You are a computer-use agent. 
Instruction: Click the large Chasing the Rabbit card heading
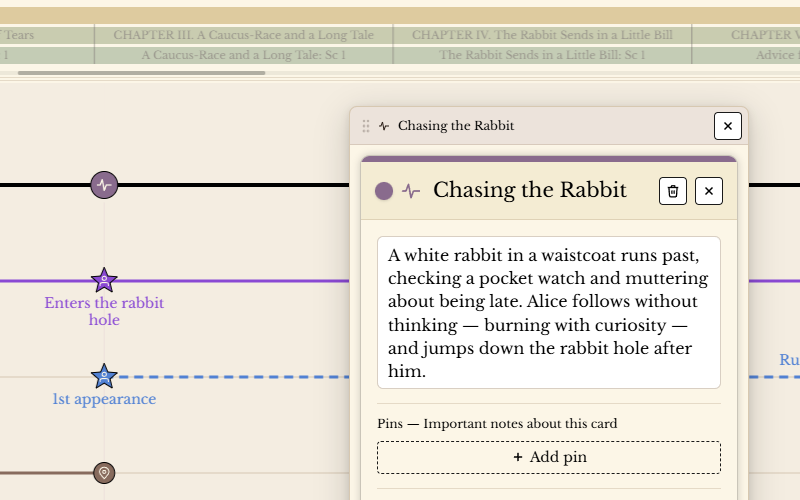click(529, 190)
